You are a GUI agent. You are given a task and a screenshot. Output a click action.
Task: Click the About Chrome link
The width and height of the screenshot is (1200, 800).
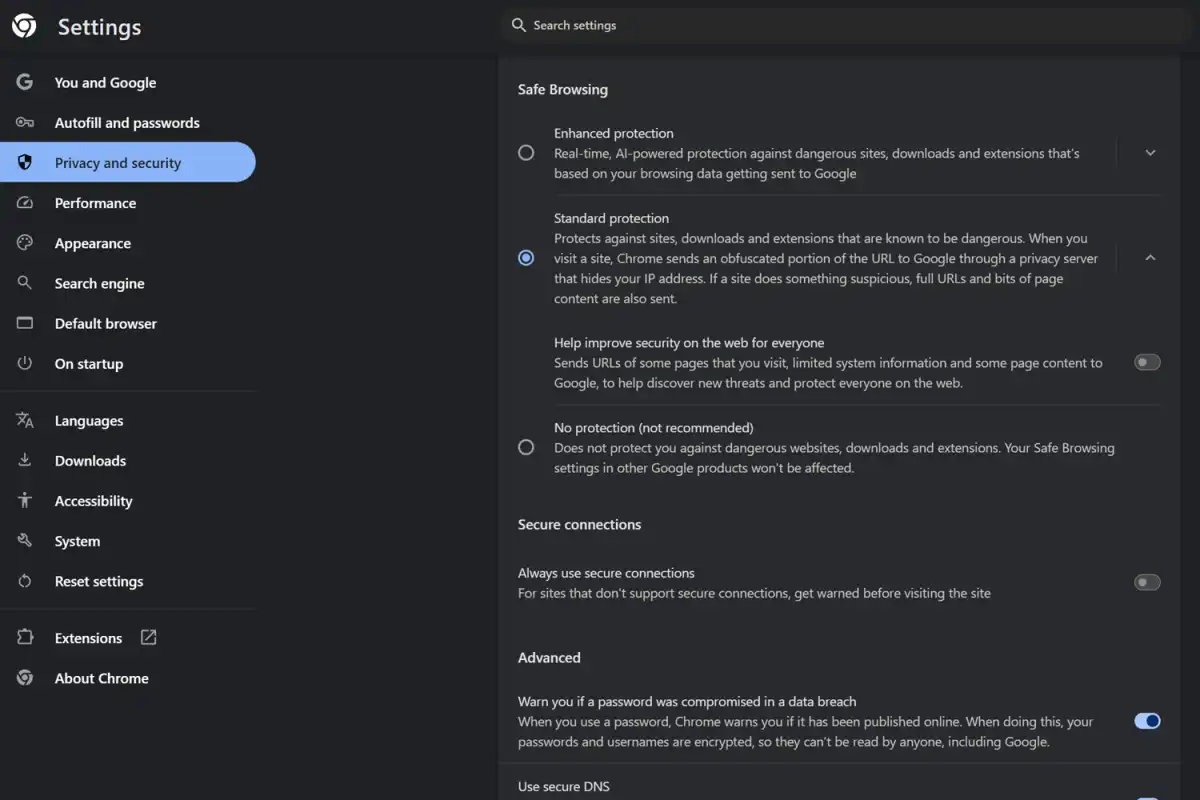(x=101, y=678)
